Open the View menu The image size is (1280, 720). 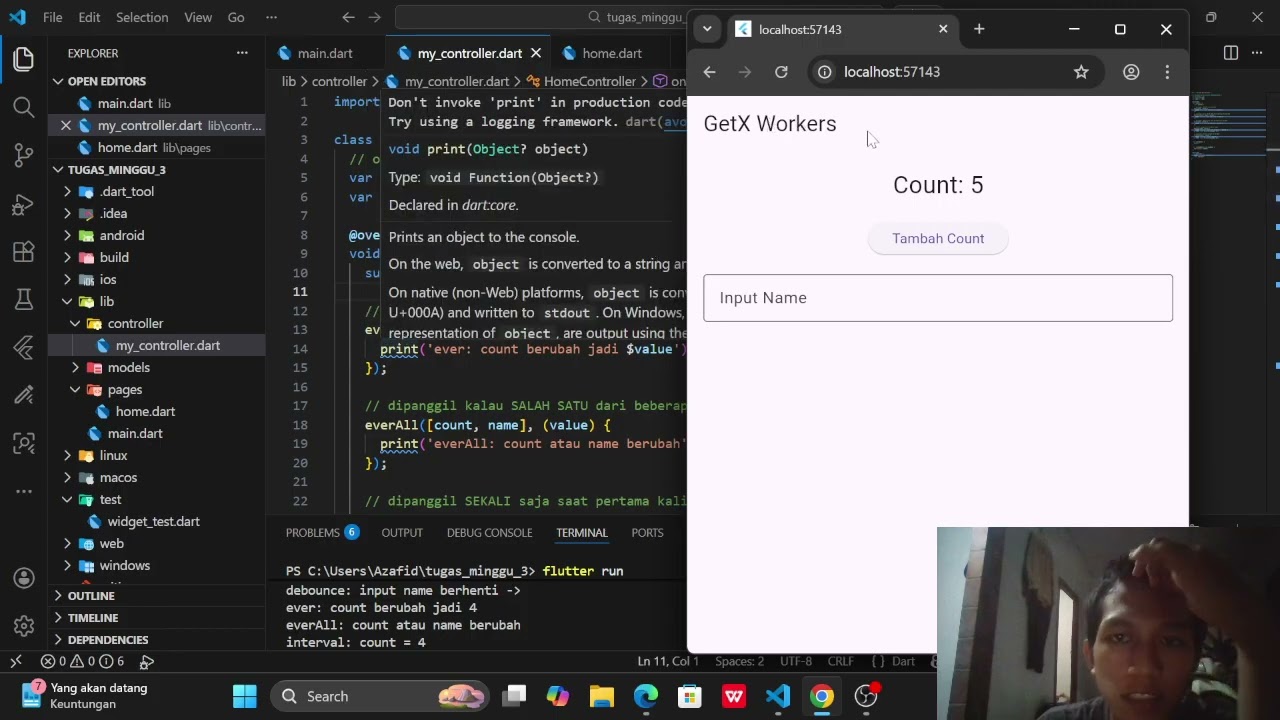click(x=198, y=17)
